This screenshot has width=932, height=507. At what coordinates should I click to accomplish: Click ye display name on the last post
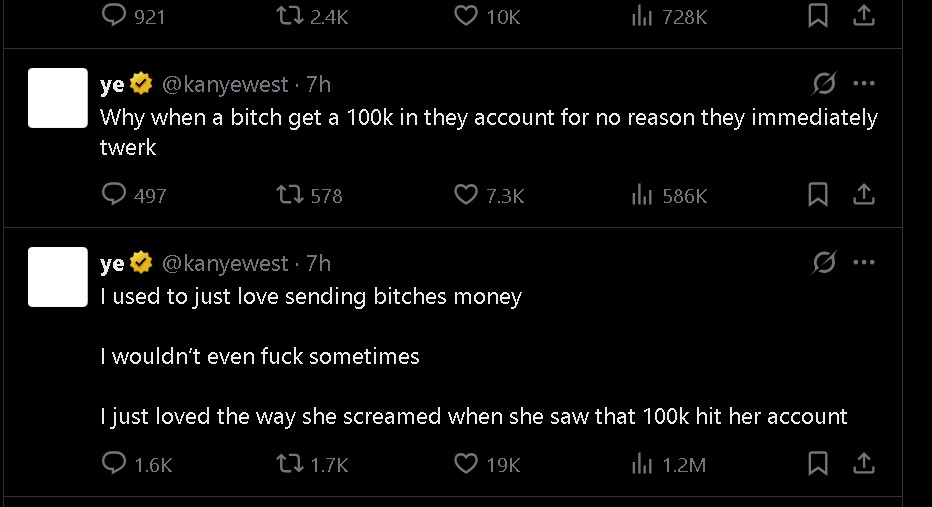coord(112,264)
